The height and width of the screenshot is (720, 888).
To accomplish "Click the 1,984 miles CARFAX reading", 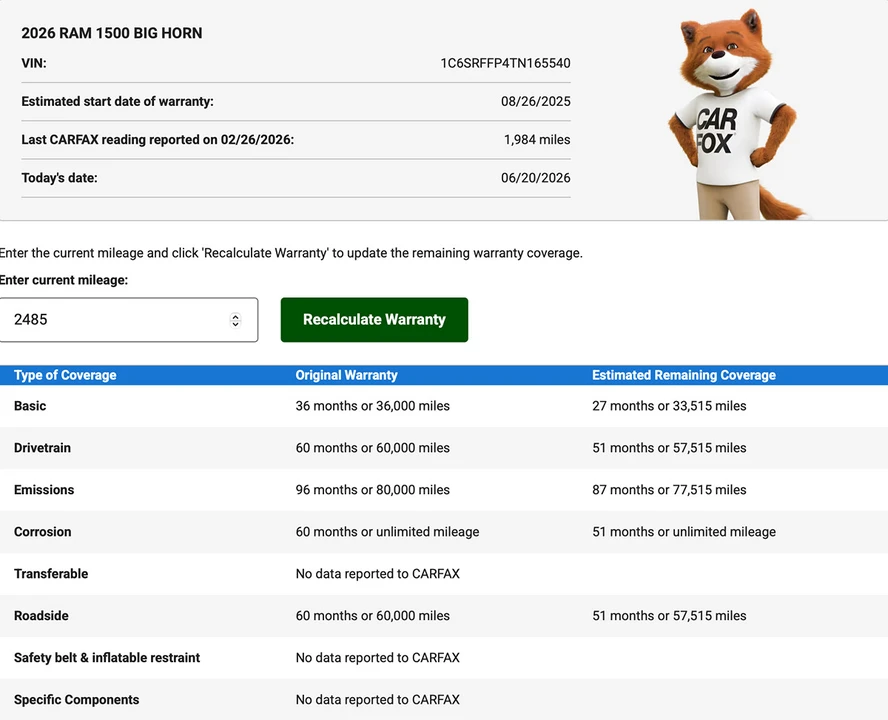I will point(537,139).
